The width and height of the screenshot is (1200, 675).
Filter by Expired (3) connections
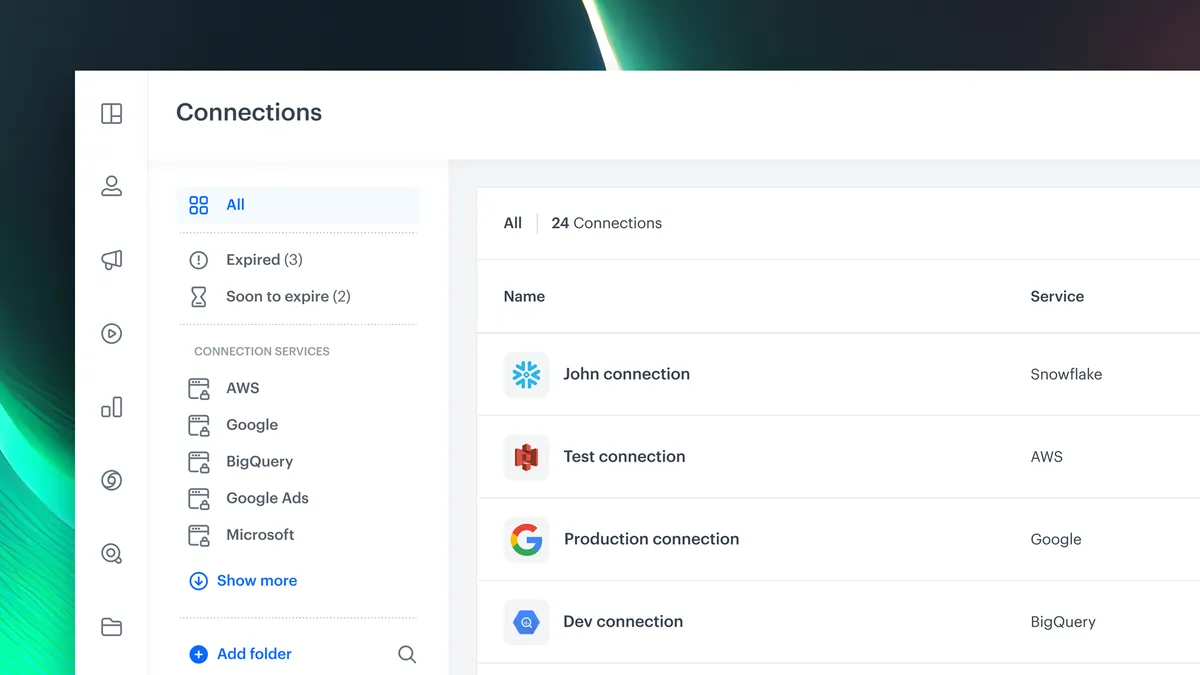coord(263,260)
